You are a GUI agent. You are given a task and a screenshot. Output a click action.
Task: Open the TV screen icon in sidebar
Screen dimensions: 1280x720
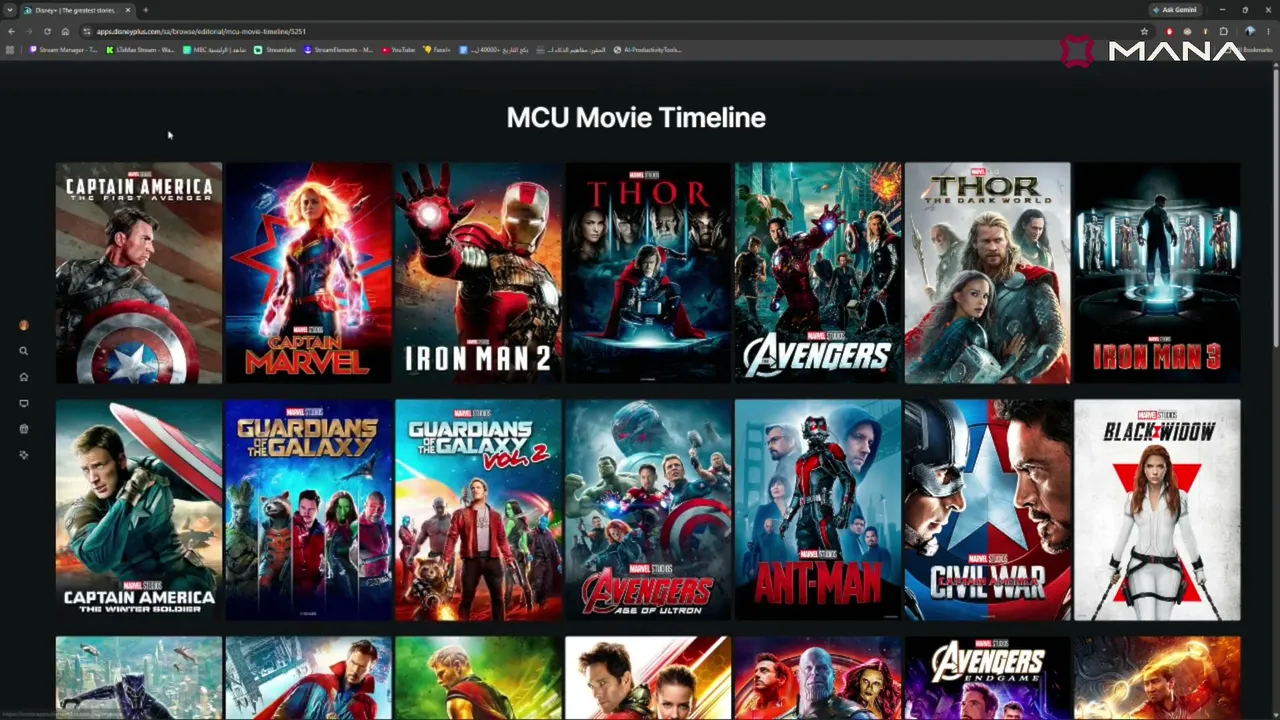[23, 403]
